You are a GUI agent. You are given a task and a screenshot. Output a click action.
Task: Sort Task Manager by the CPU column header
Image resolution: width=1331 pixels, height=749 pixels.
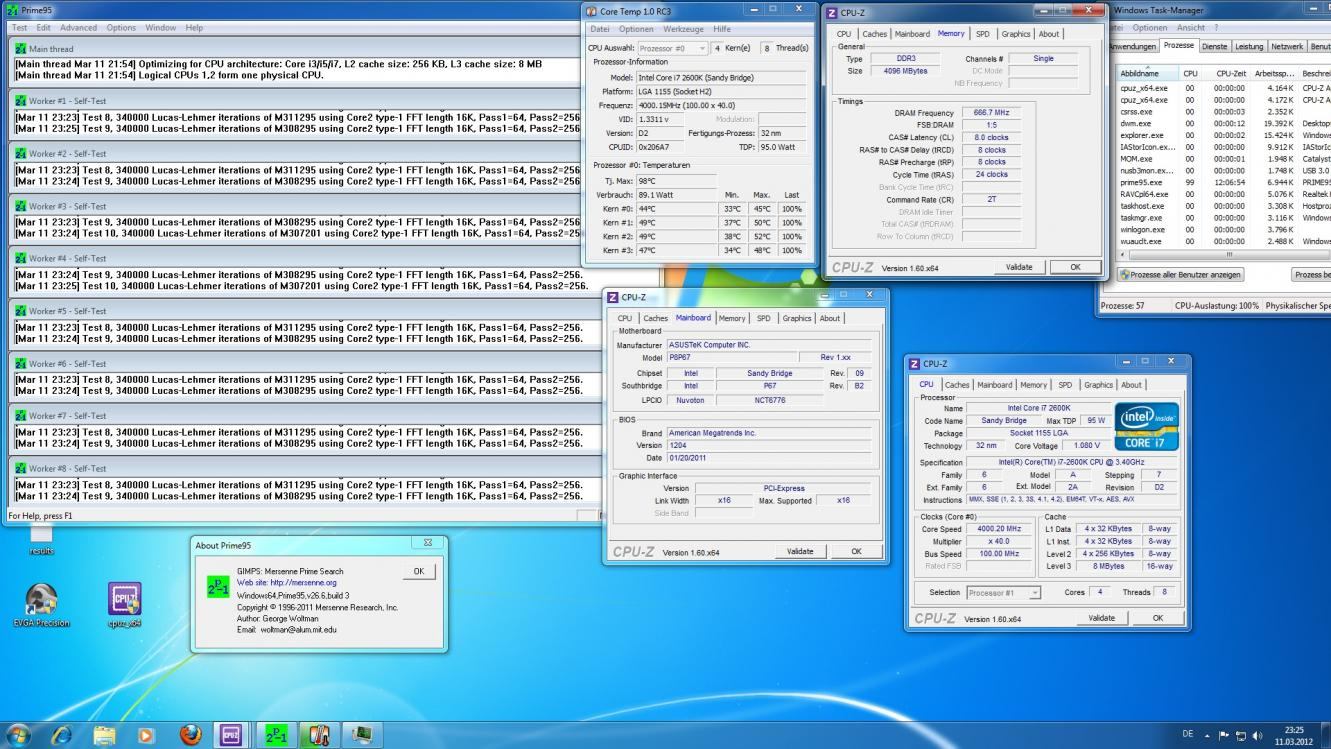(x=1190, y=73)
